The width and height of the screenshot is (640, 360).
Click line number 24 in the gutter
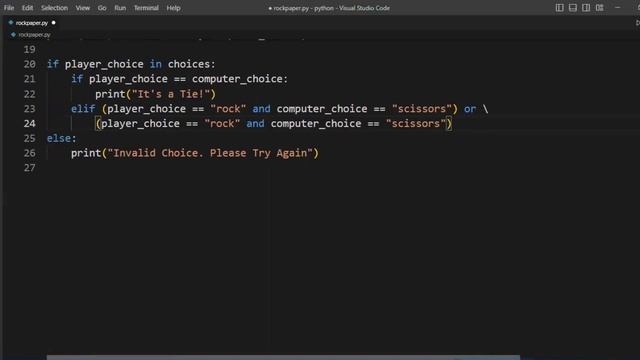click(x=29, y=124)
